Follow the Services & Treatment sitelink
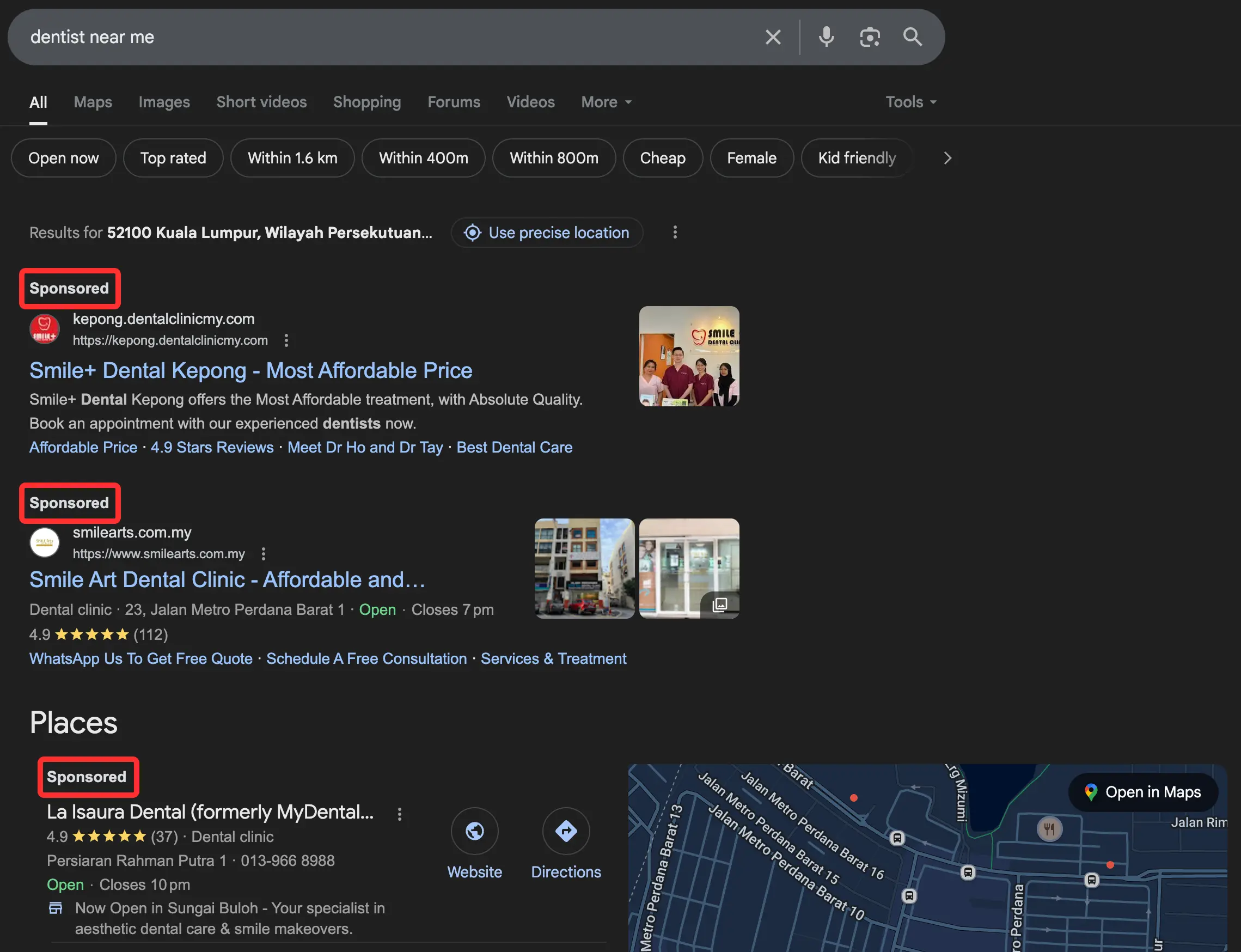This screenshot has height=952, width=1241. pos(554,659)
